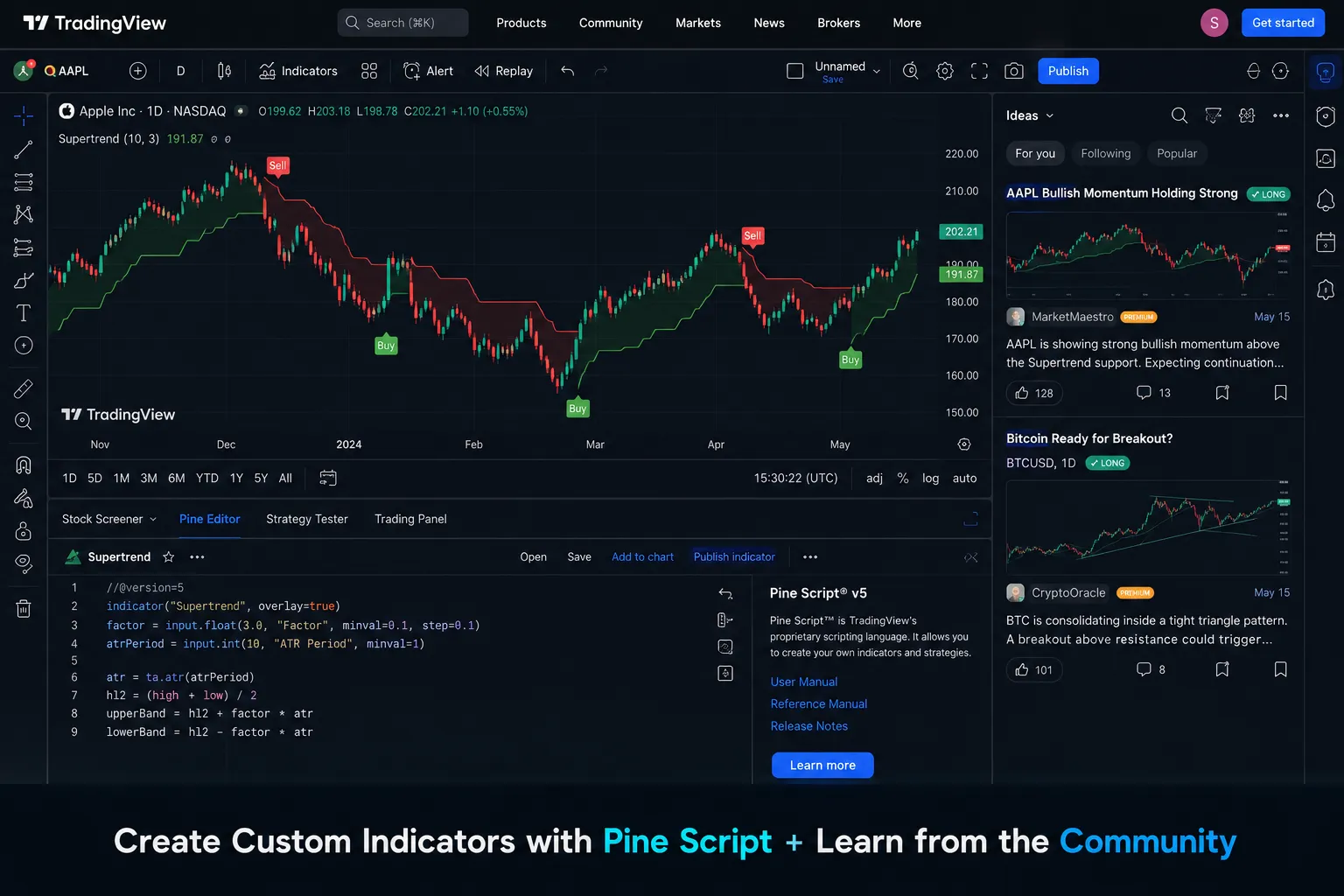Viewport: 1344px width, 896px height.
Task: Toggle magnet mode in left toolbar
Action: pyautogui.click(x=24, y=465)
